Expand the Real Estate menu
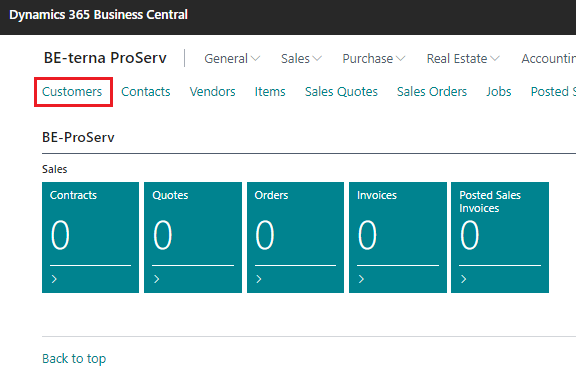The height and width of the screenshot is (378, 576). [463, 58]
